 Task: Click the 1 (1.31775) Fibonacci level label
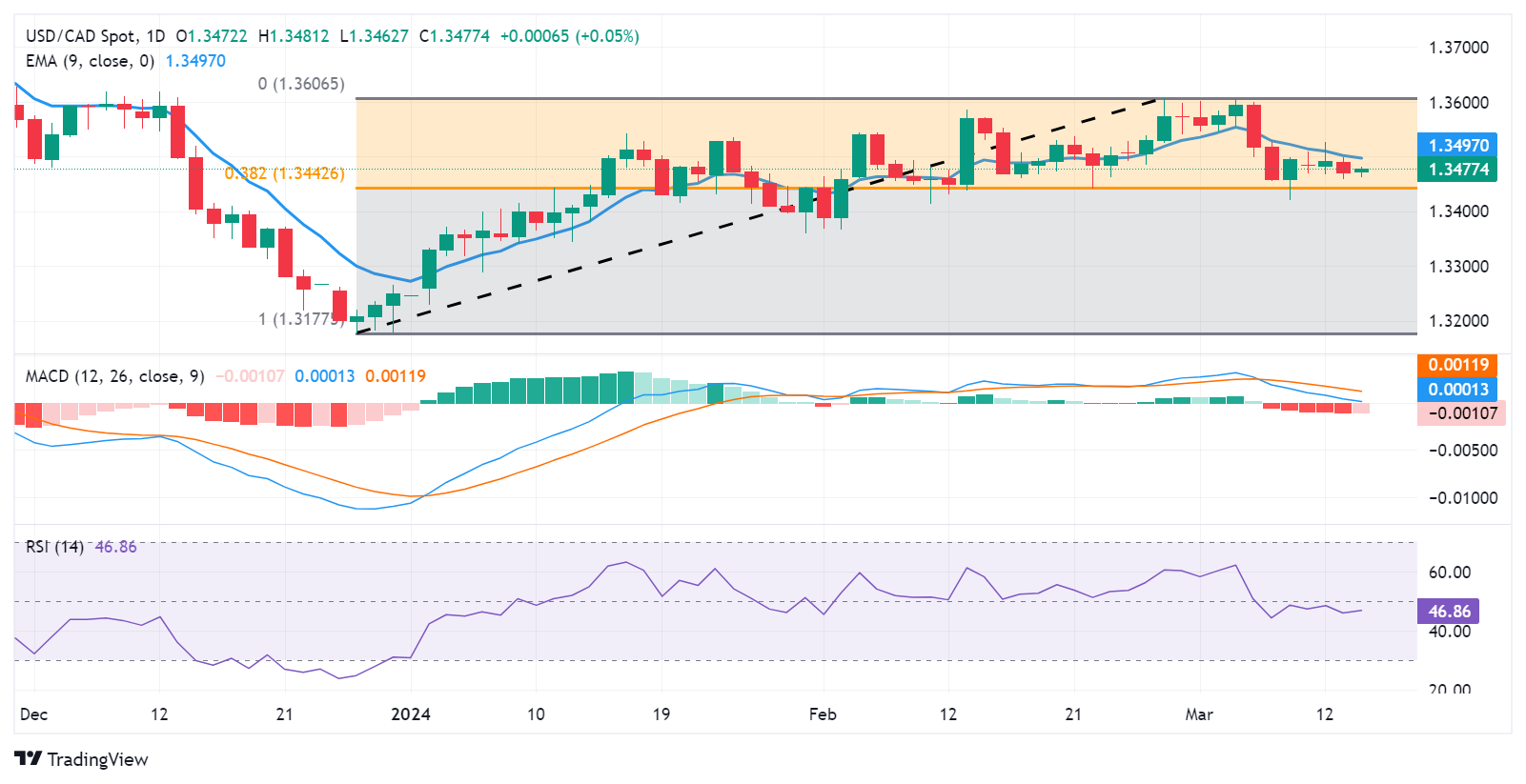pyautogui.click(x=301, y=319)
